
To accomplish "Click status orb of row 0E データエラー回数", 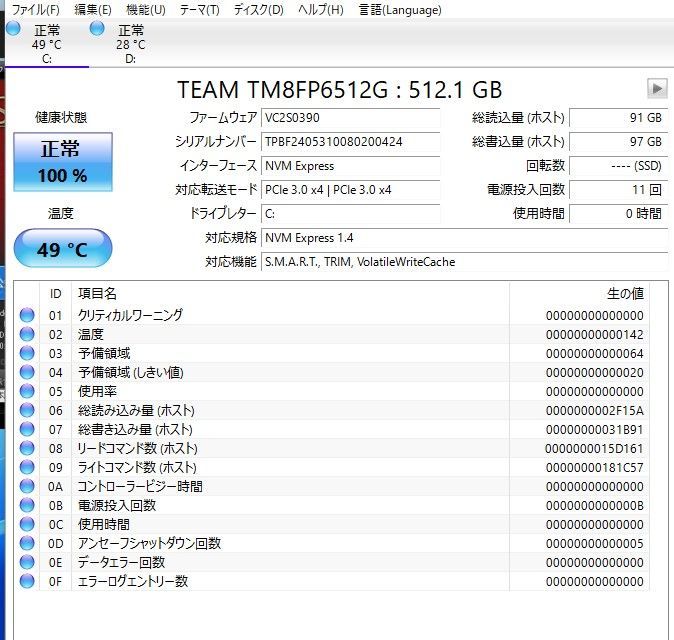I will pyautogui.click(x=27, y=562).
